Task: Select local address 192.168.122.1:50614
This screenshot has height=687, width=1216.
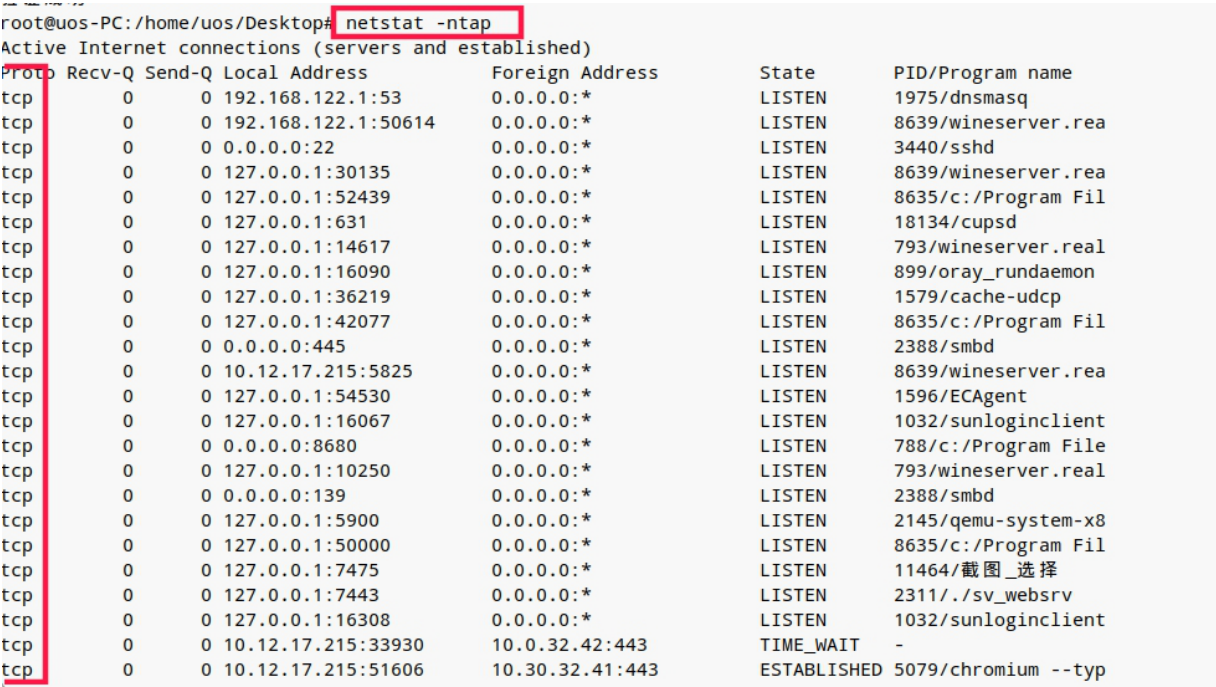Action: 329,123
